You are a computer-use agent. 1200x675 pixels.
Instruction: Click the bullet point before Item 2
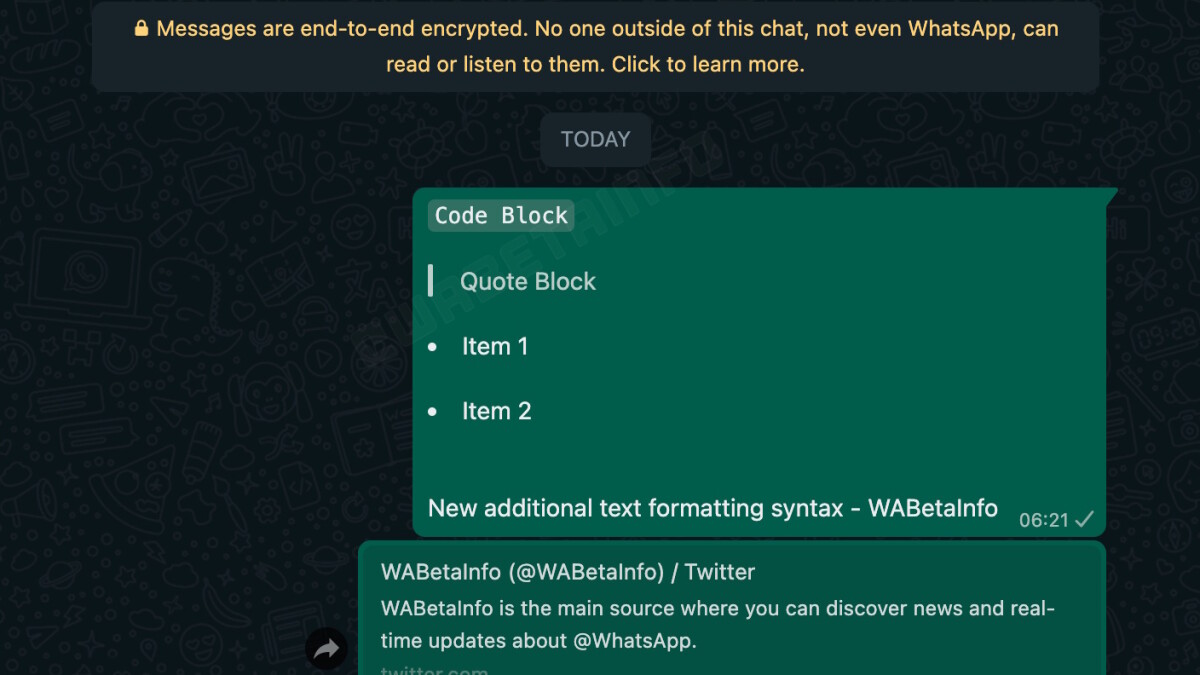pyautogui.click(x=433, y=412)
